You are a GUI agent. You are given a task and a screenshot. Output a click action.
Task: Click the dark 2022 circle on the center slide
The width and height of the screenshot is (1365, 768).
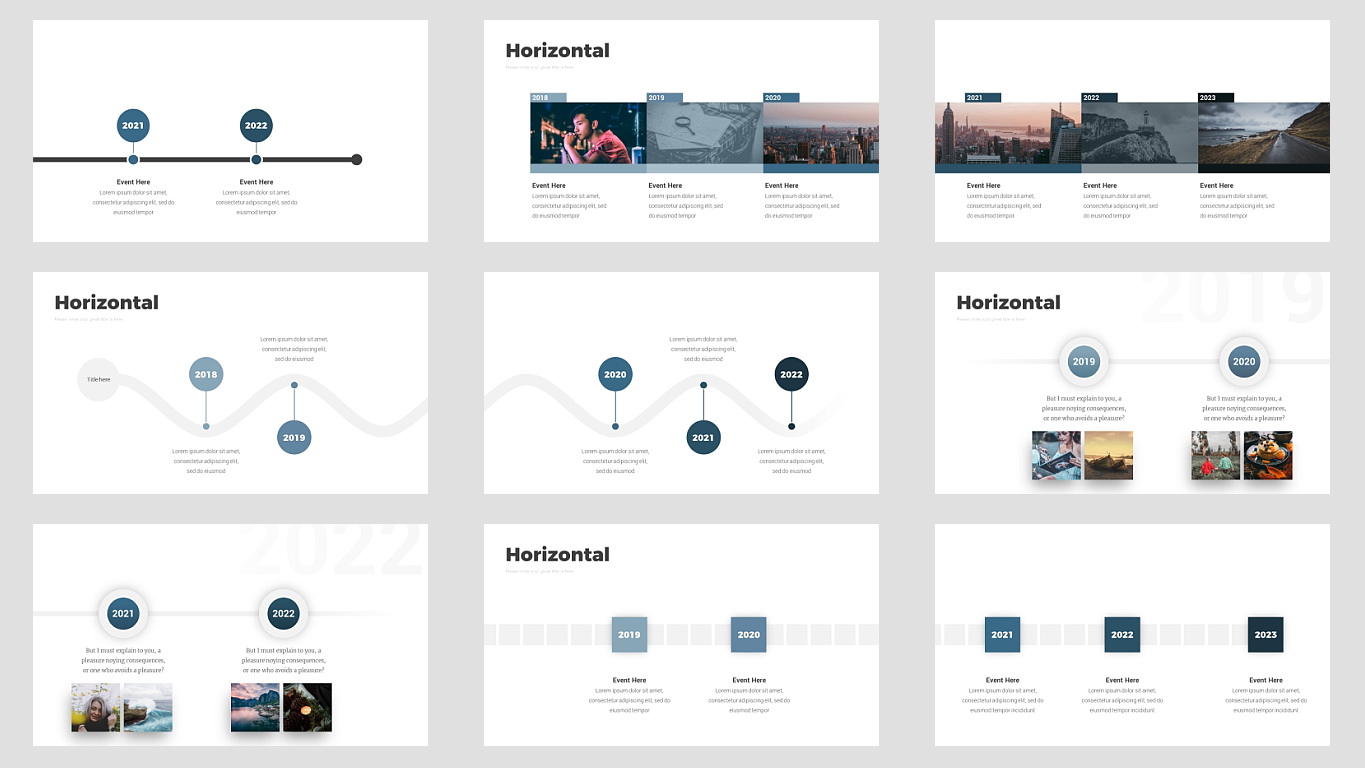791,374
